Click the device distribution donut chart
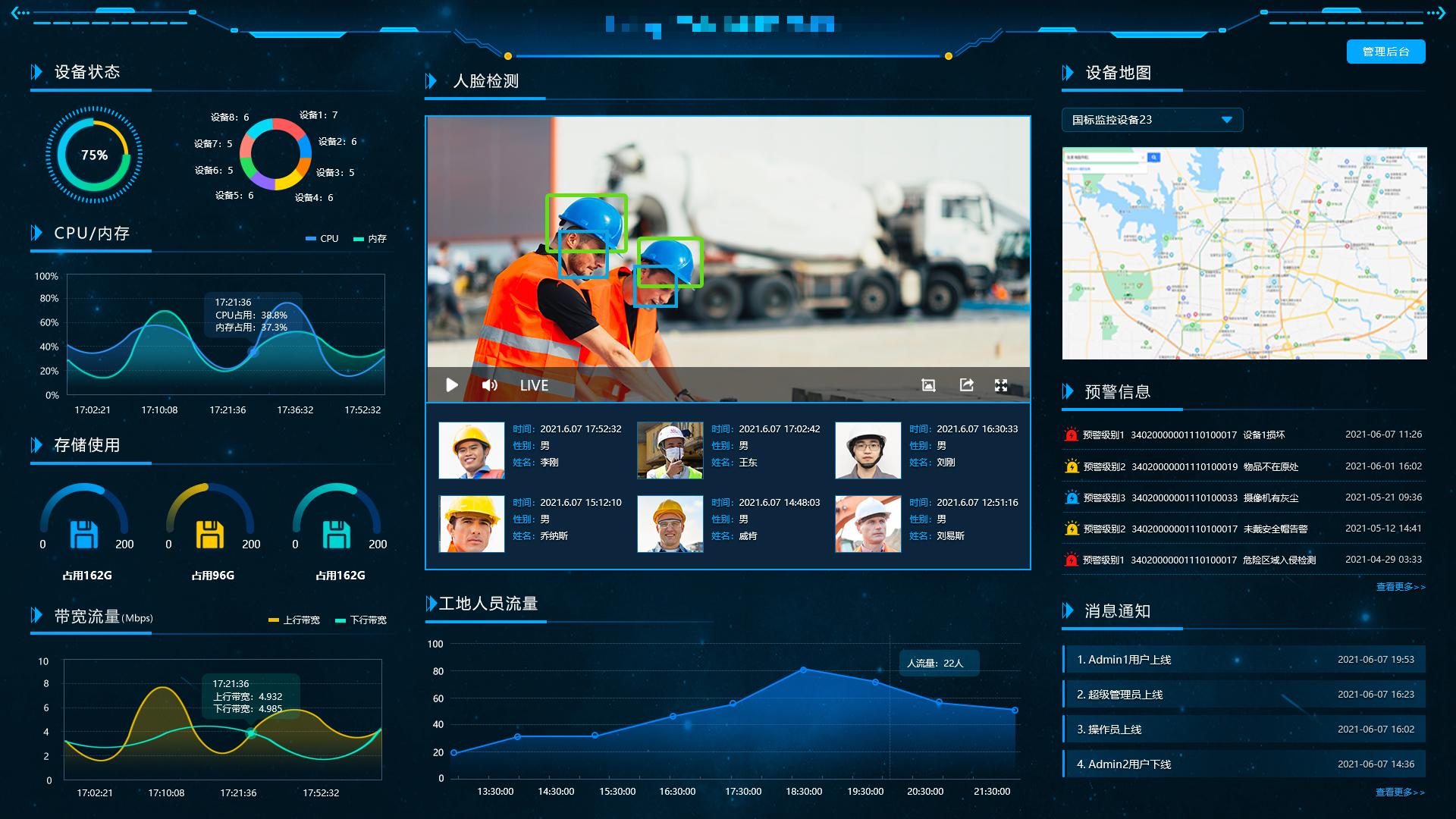Screen dimensions: 1456x819 [x=275, y=154]
